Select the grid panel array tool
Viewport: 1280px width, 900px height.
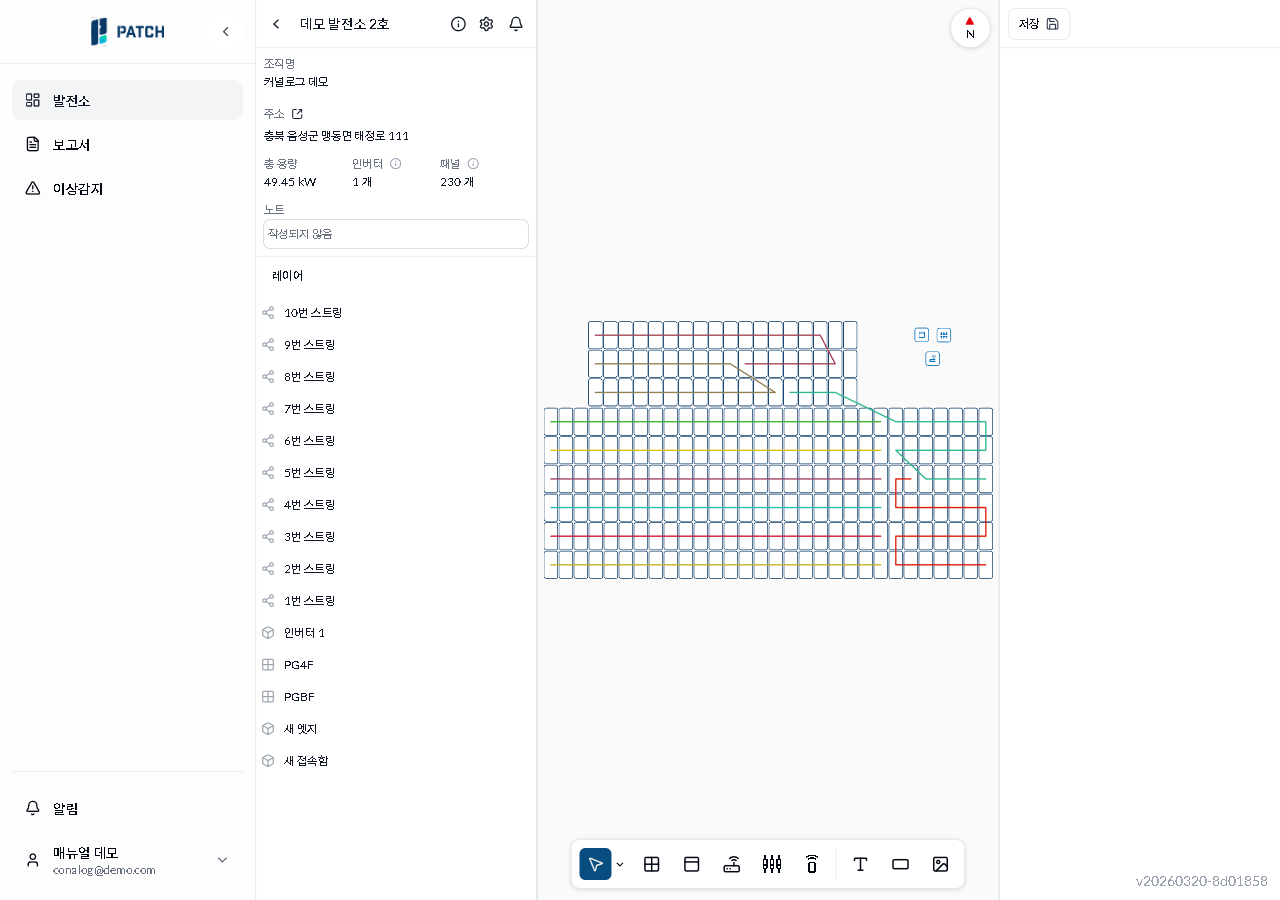pyautogui.click(x=651, y=864)
